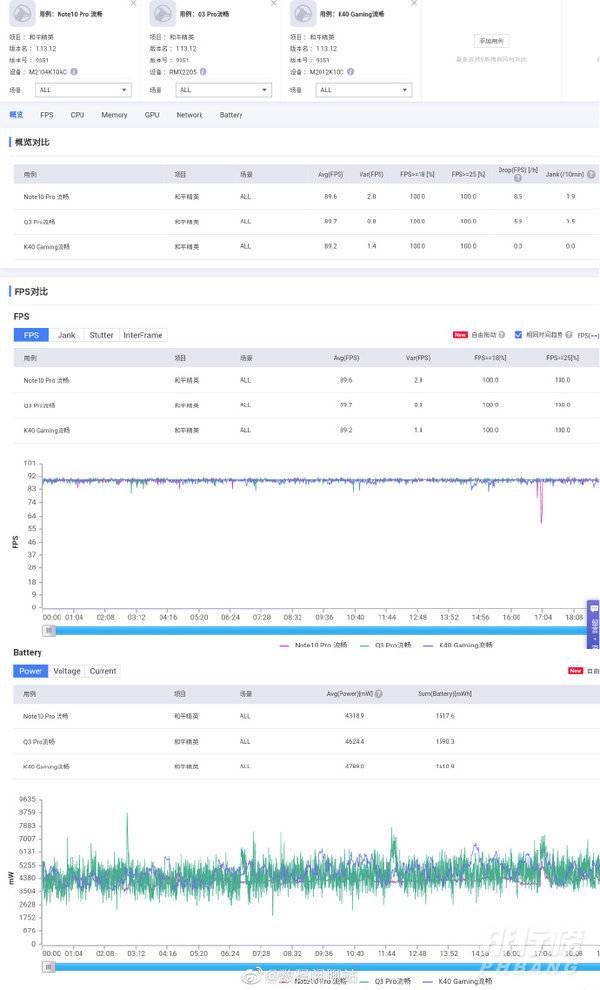Click K40 Gaming row in FPS table

[x=306, y=430]
